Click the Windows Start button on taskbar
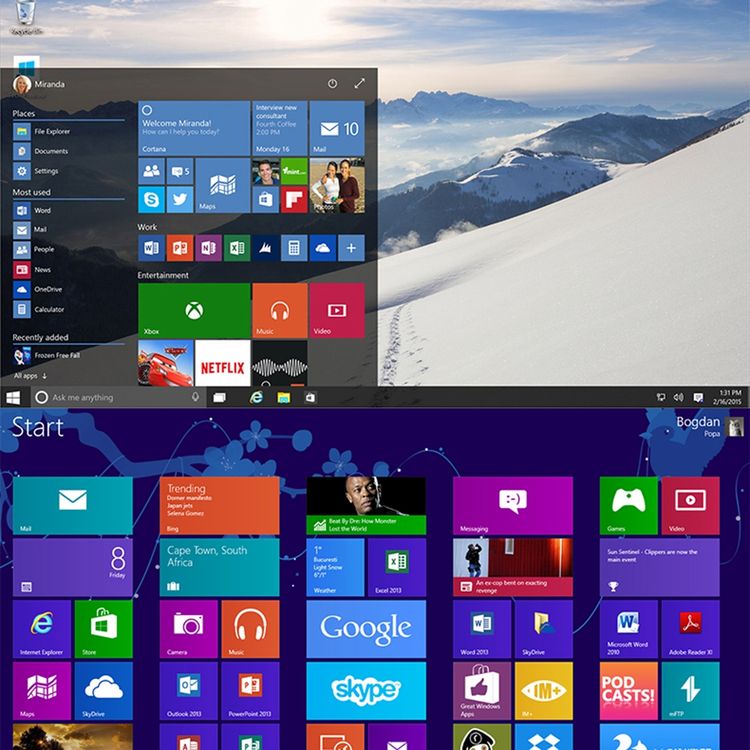Image resolution: width=750 pixels, height=750 pixels. pyautogui.click(x=13, y=397)
